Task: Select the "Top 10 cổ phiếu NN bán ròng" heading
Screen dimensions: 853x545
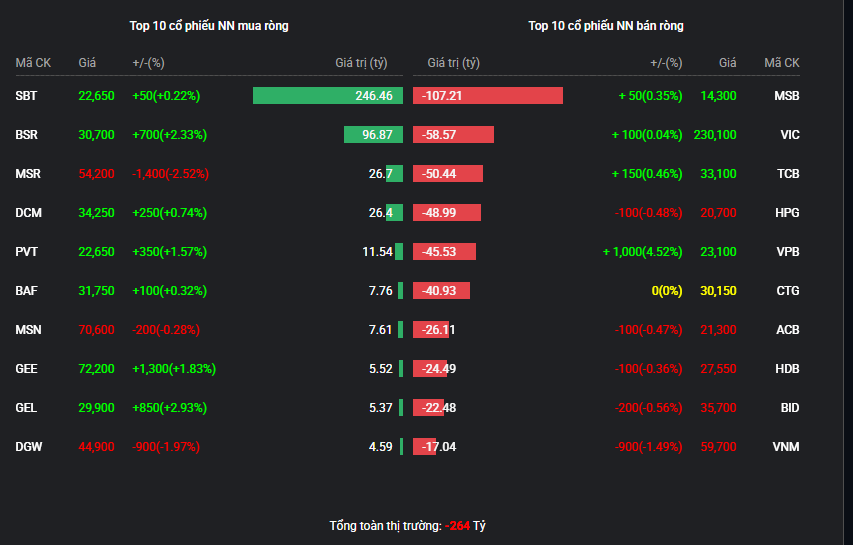Action: coord(606,26)
